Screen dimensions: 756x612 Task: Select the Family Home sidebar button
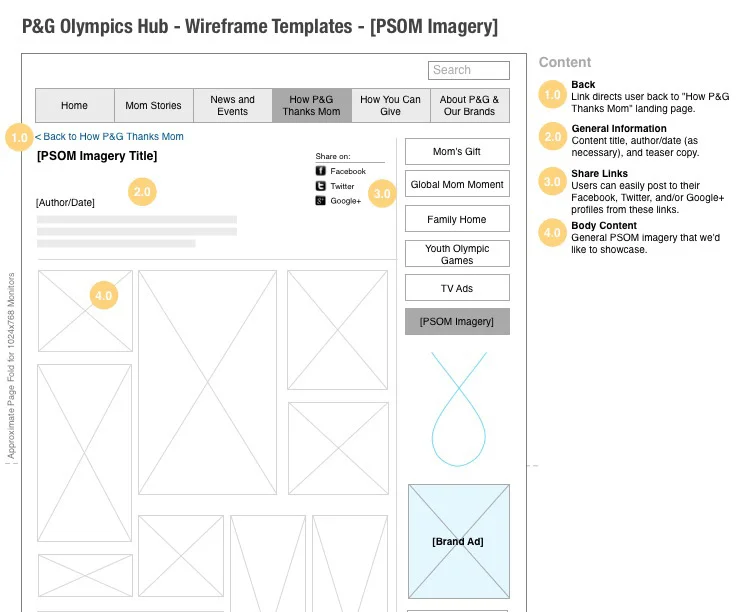457,219
